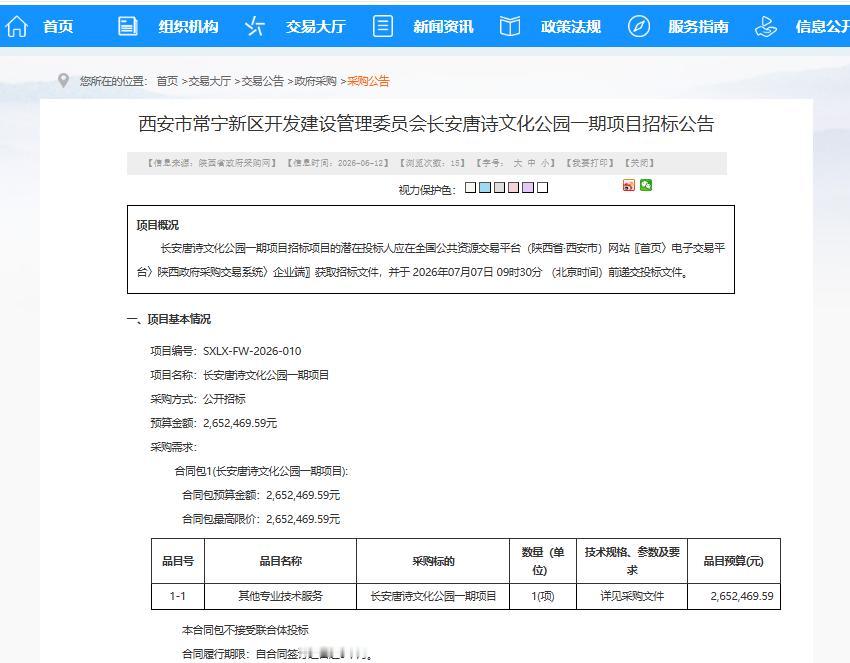The image size is (850, 663).
Task: Click 合同包最高限价 line
Action: click(x=261, y=519)
